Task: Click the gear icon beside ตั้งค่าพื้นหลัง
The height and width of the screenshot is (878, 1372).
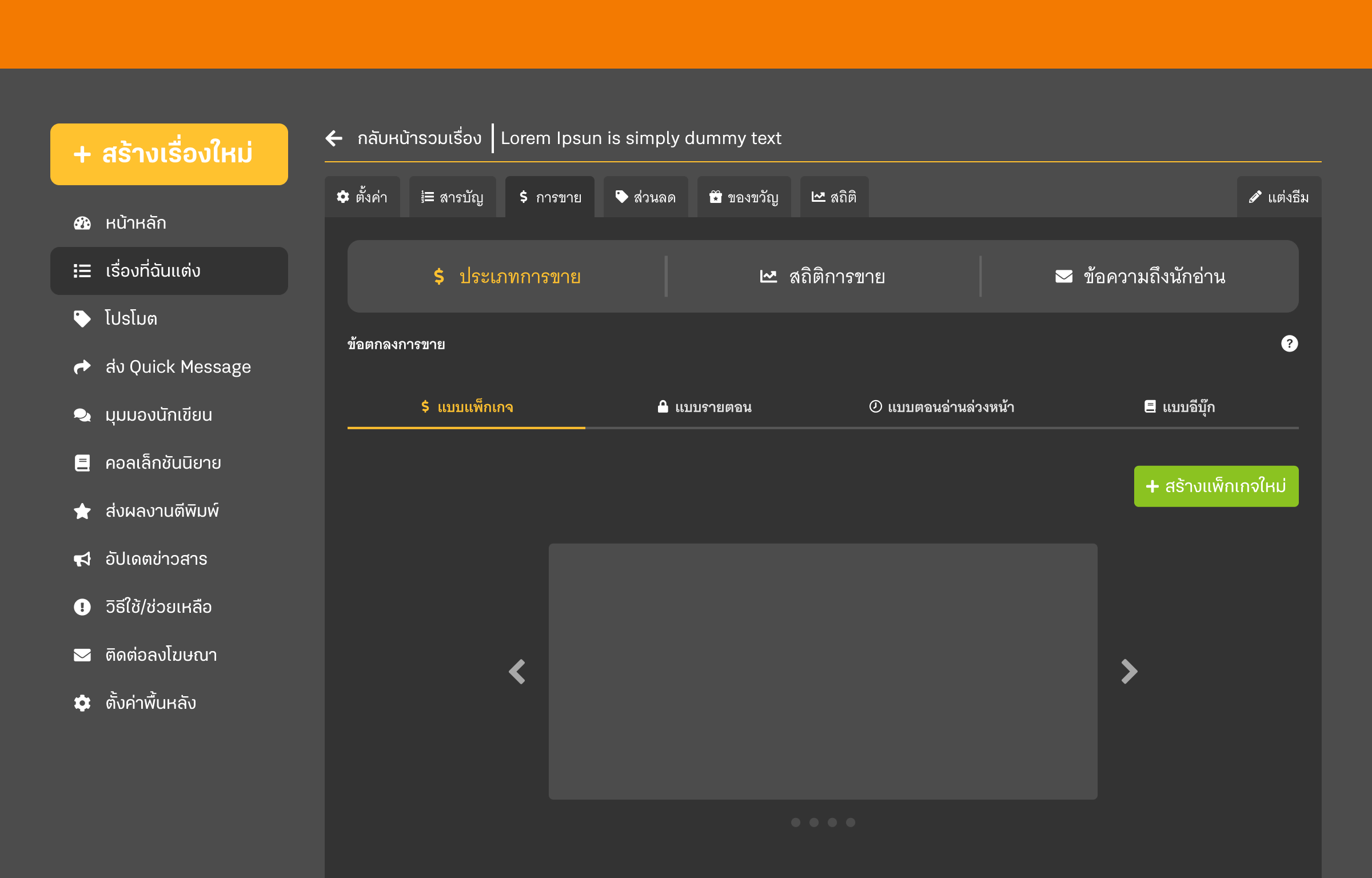Action: point(82,703)
